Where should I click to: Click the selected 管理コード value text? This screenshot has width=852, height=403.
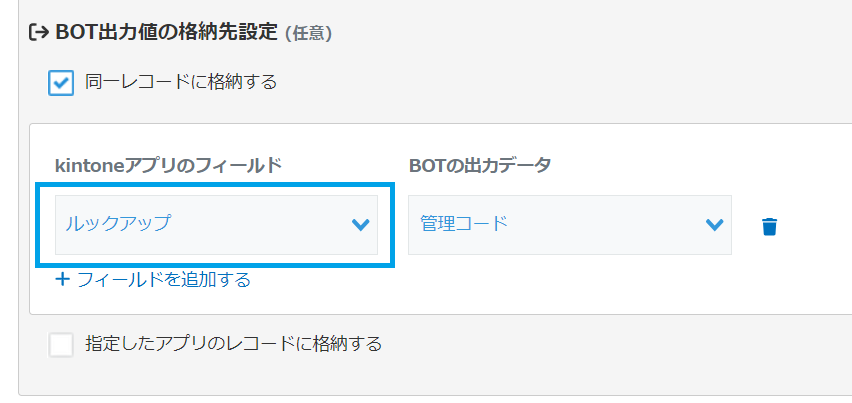click(x=464, y=224)
